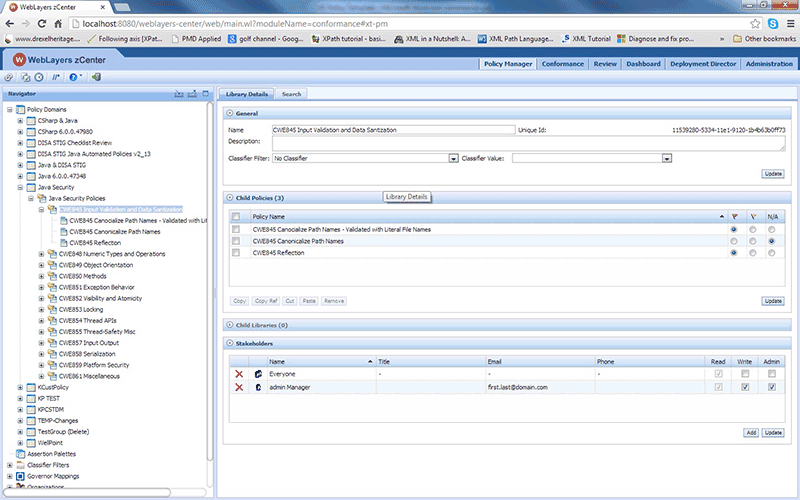The image size is (800, 500).
Task: Open the Classifier Filter dropdown
Action: (453, 158)
